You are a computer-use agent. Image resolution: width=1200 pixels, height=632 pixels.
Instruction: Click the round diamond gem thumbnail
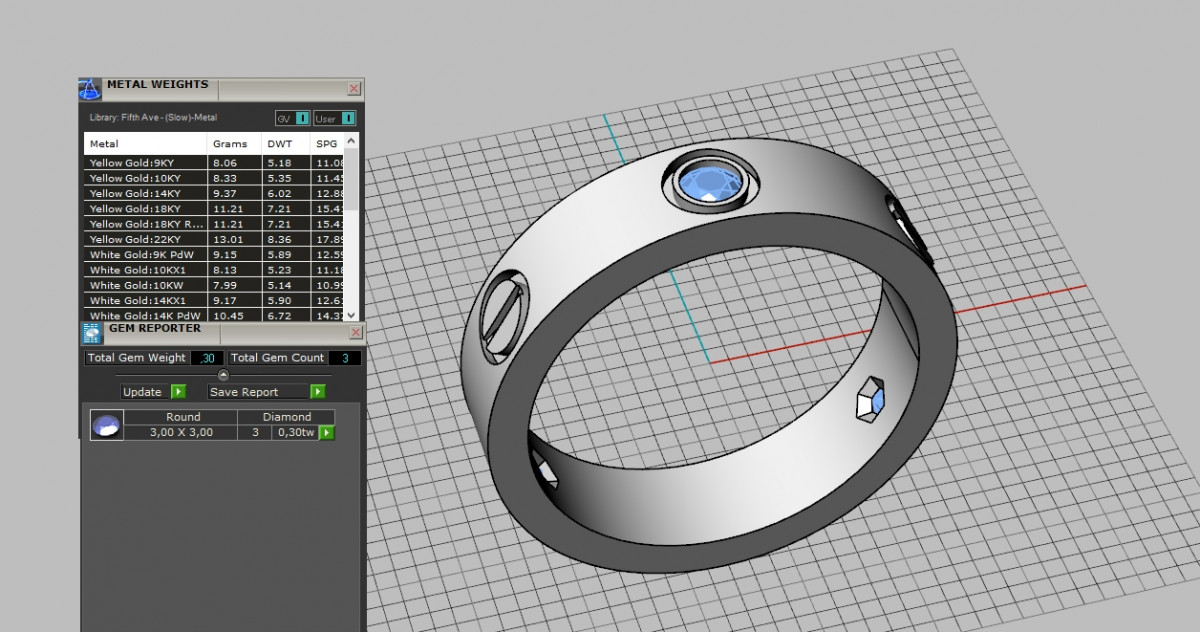coord(107,425)
